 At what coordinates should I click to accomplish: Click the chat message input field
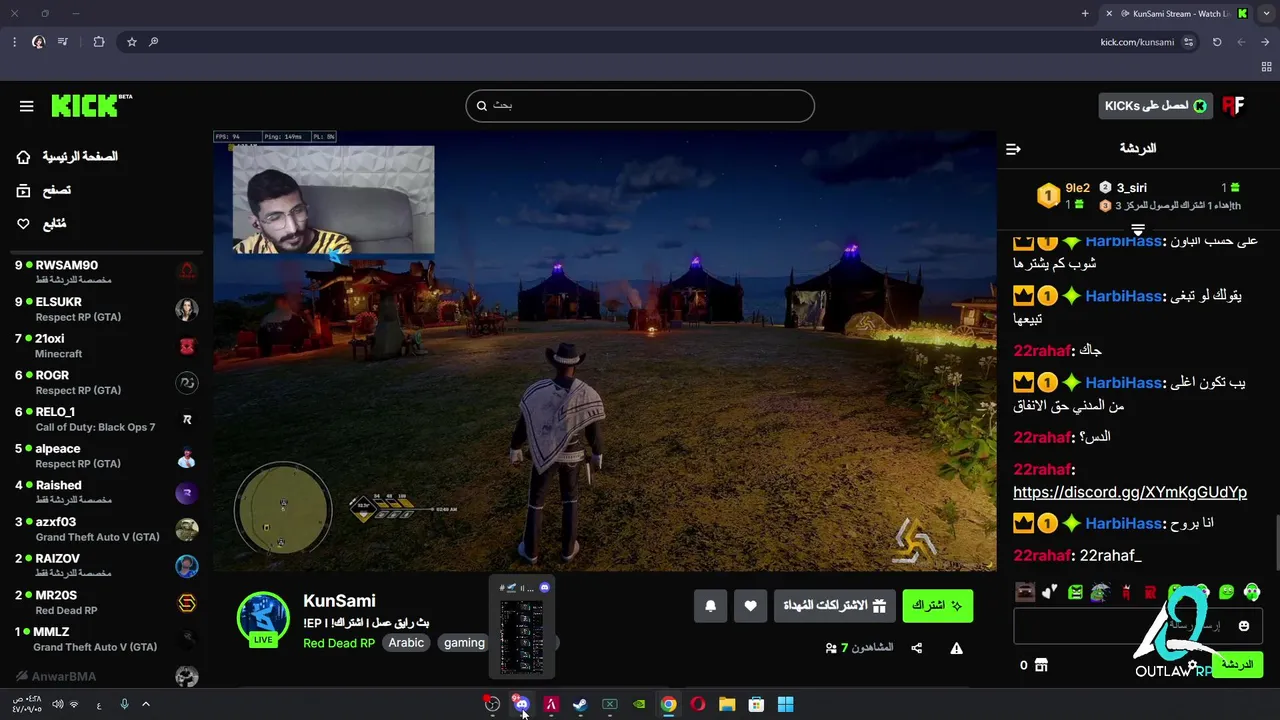tap(1138, 626)
